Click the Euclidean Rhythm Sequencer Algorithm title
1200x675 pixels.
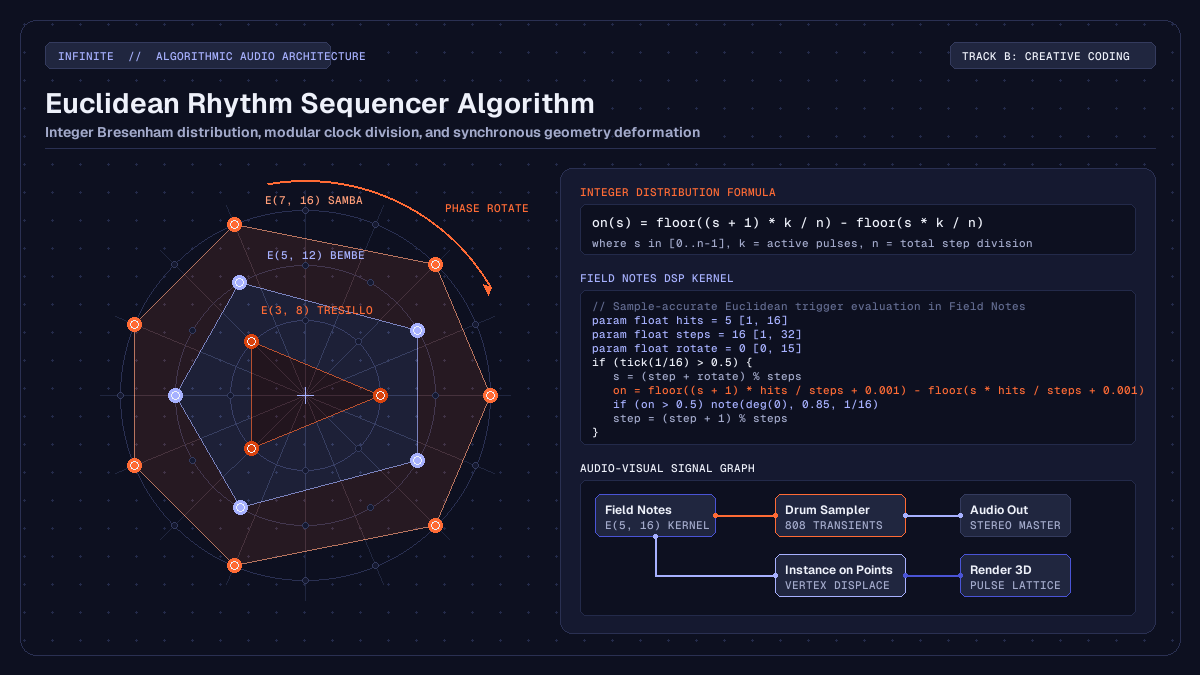point(320,103)
